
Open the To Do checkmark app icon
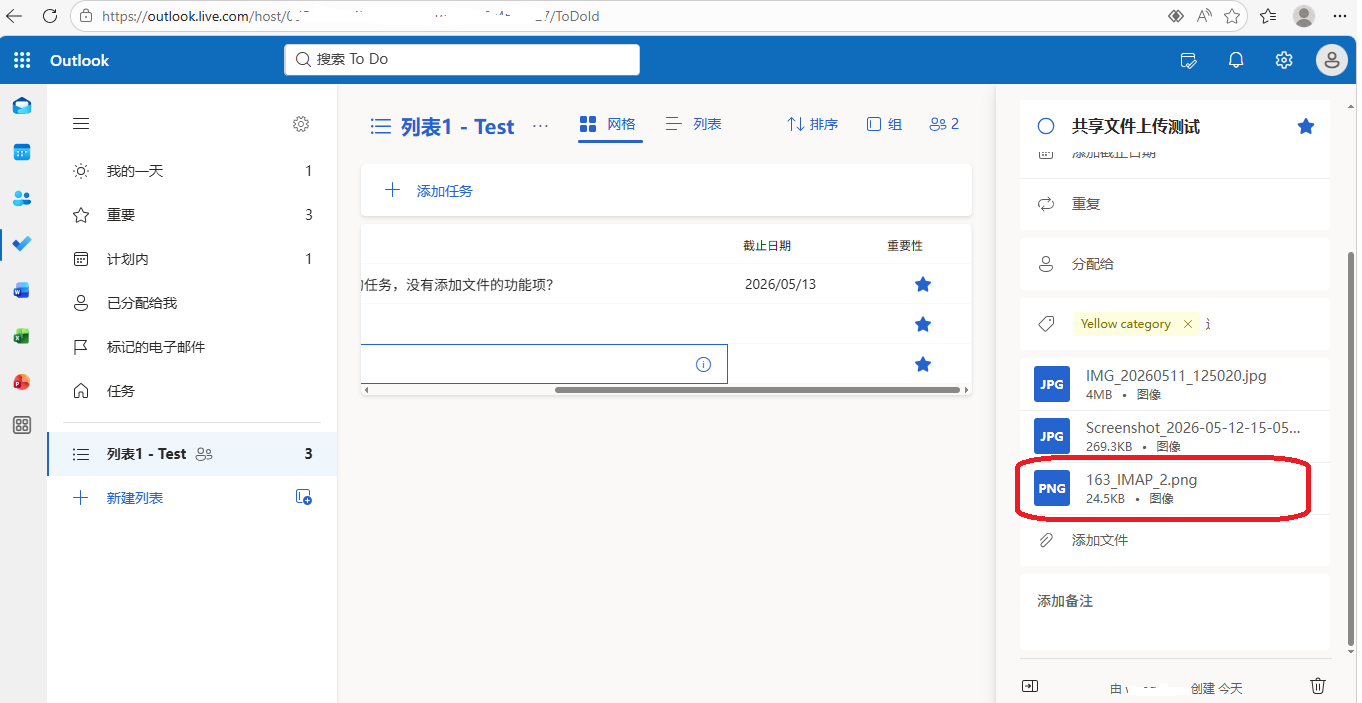(x=22, y=244)
